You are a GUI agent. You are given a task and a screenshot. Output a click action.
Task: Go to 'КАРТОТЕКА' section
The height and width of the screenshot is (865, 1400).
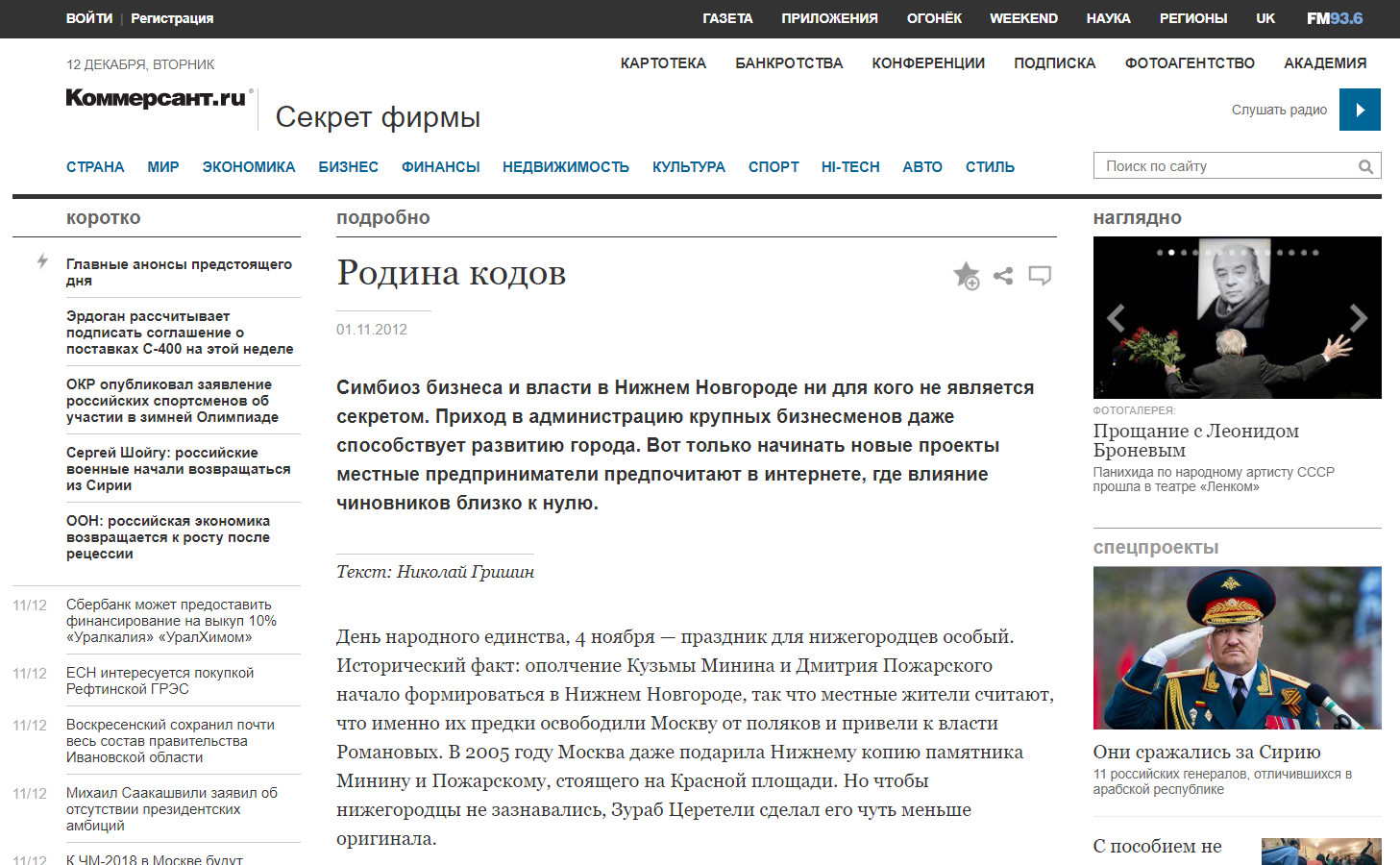(663, 63)
